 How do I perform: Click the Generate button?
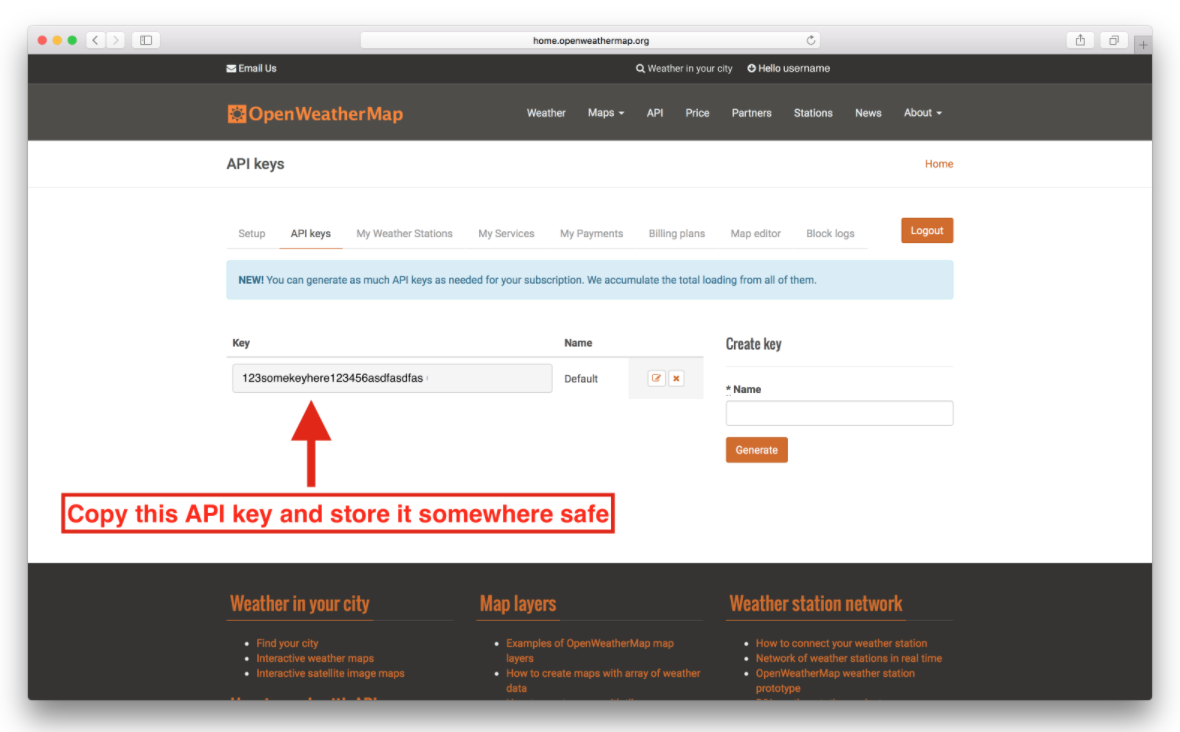pos(756,450)
